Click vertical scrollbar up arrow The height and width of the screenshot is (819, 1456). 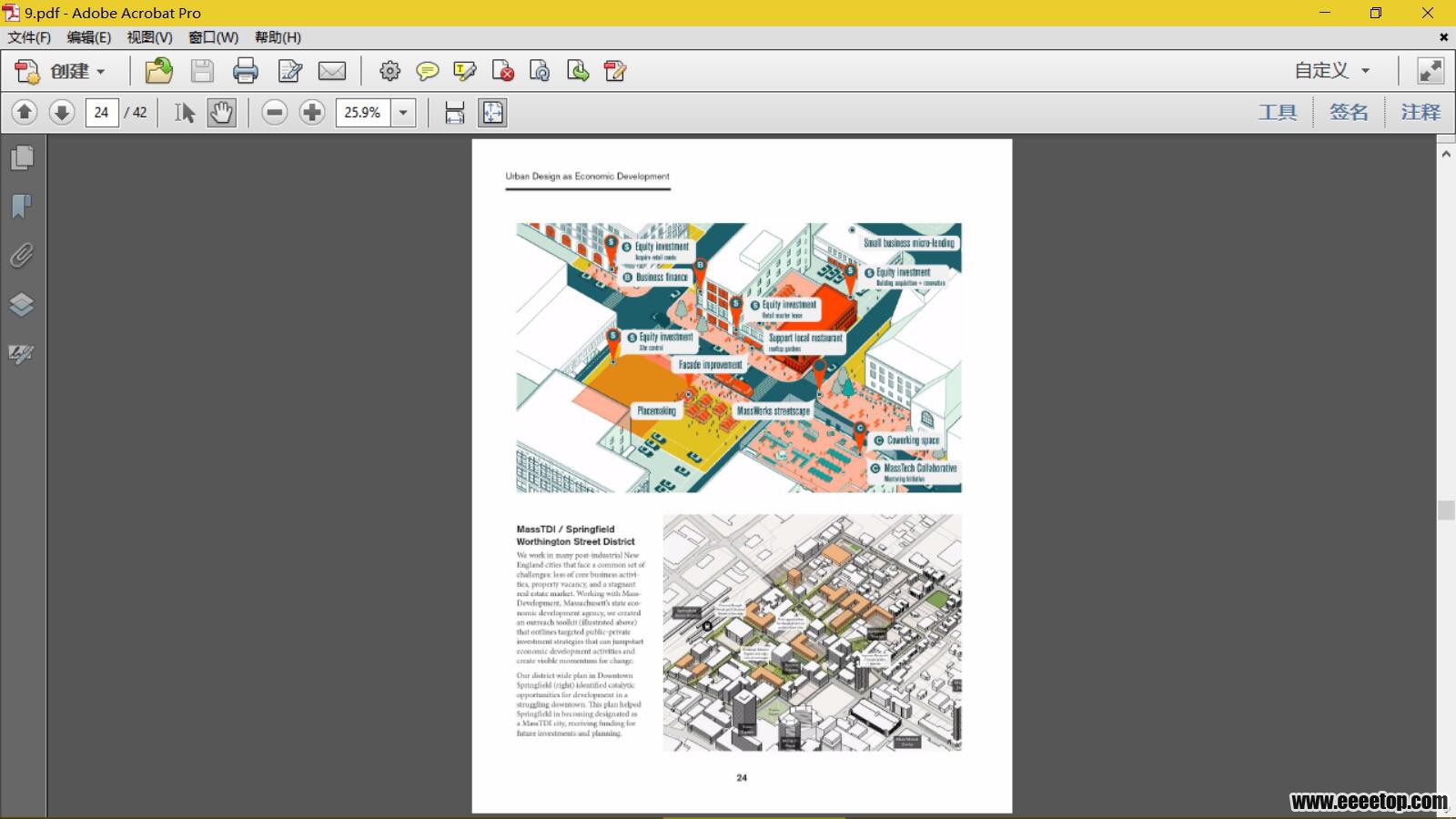pyautogui.click(x=1446, y=154)
